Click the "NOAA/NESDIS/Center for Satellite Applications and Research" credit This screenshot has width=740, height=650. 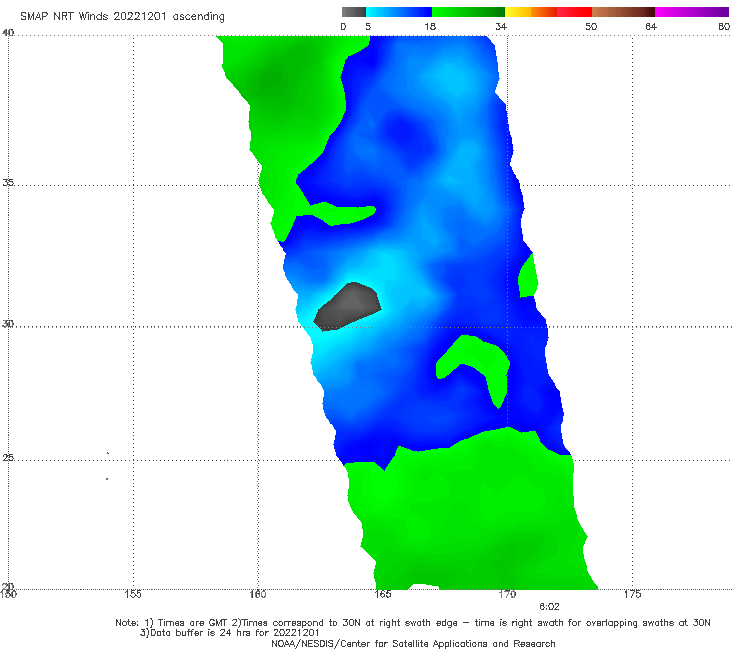(x=413, y=644)
